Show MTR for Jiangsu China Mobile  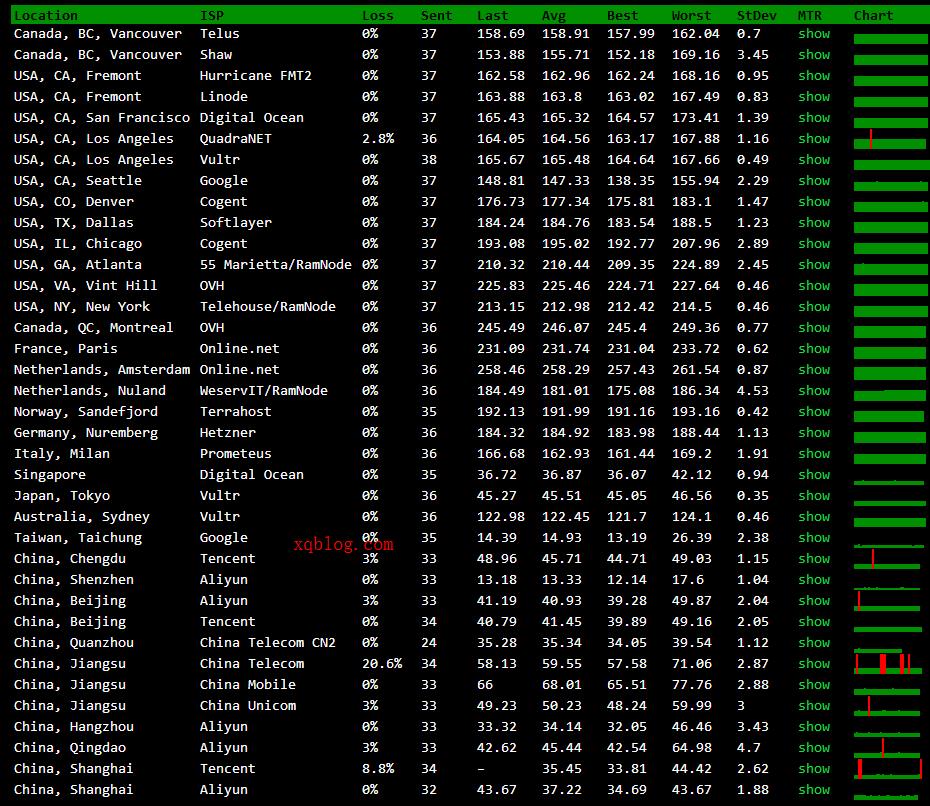(814, 684)
